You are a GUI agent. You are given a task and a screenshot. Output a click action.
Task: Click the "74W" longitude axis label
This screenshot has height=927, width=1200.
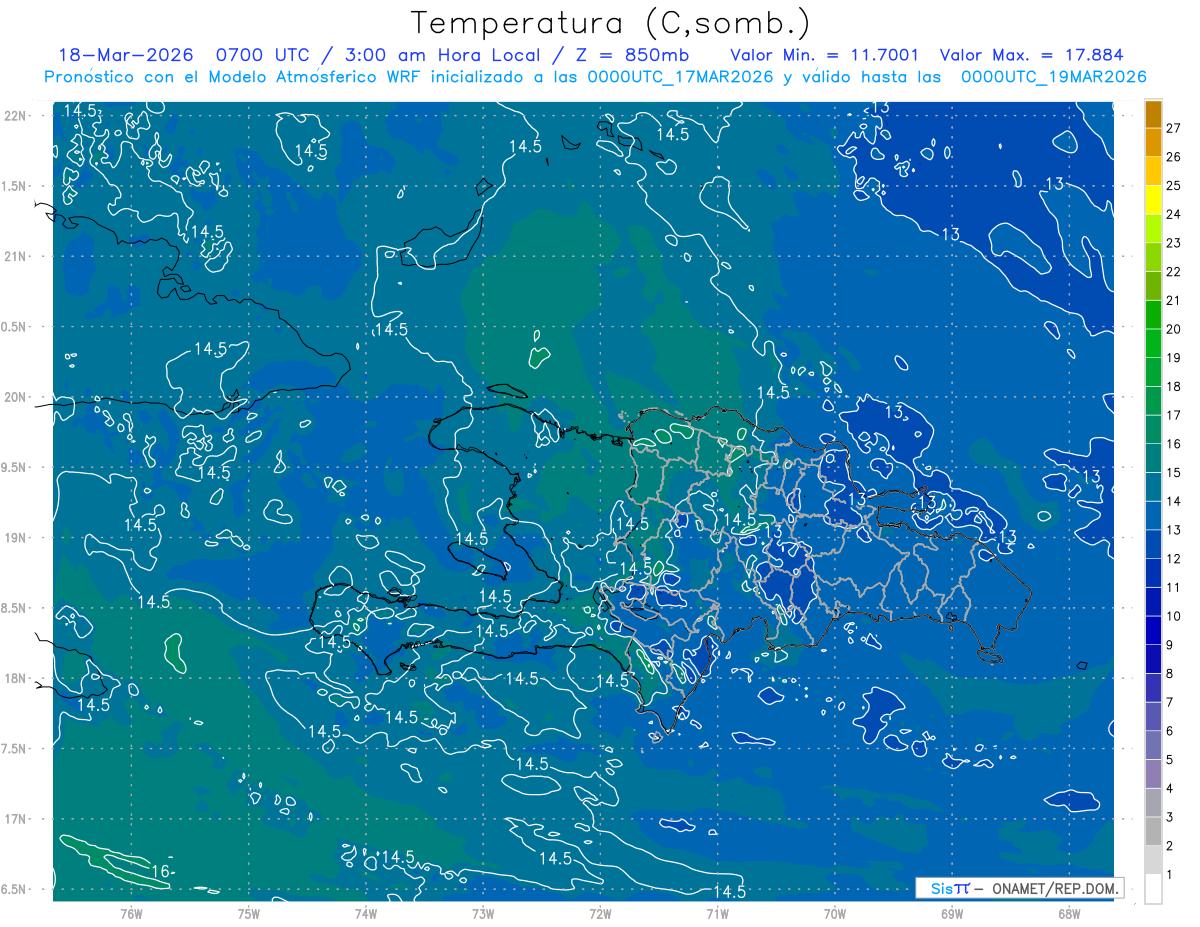pyautogui.click(x=366, y=914)
